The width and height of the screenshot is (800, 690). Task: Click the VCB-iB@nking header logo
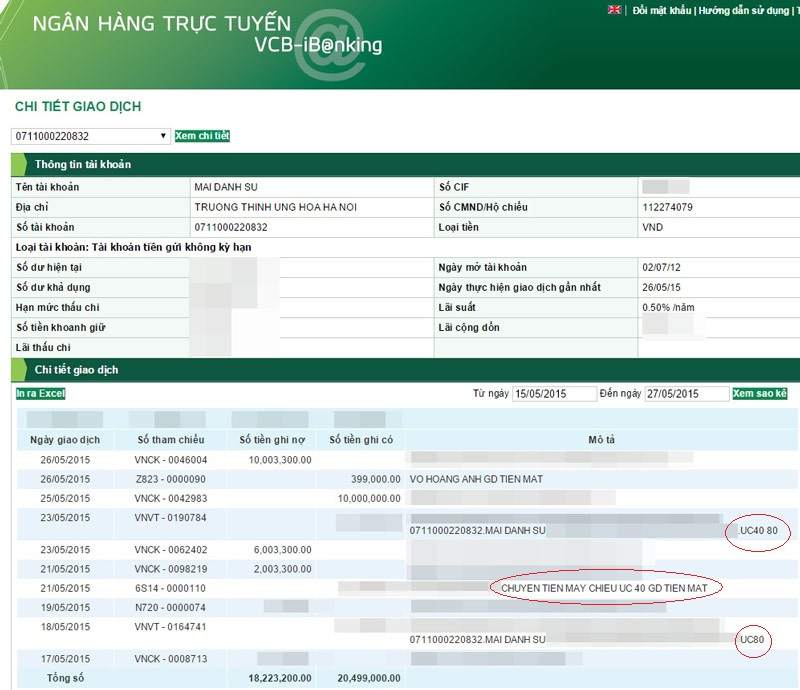318,45
